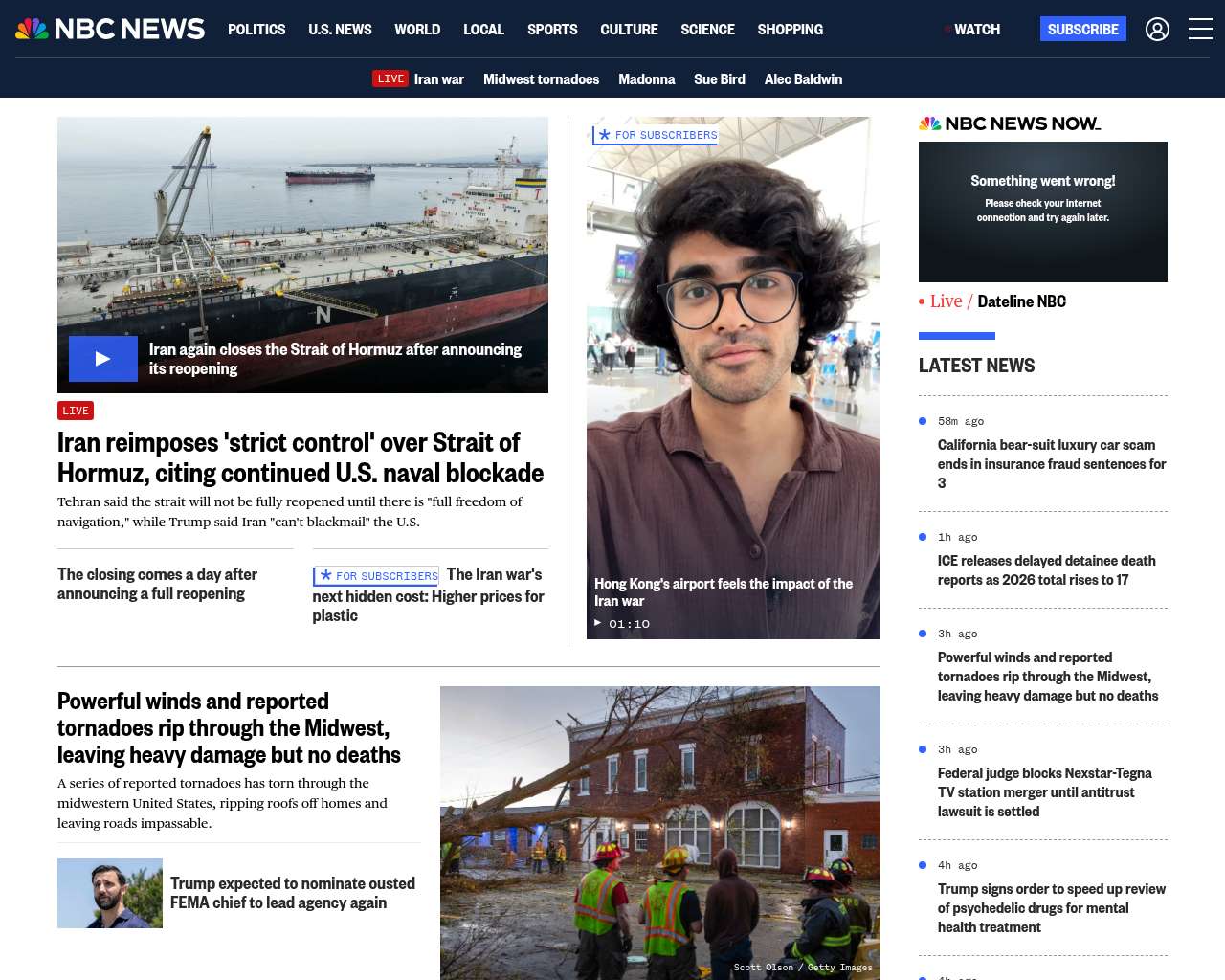Click For Subscribers badge beside Iran war's cost
1225x980 pixels.
click(376, 576)
